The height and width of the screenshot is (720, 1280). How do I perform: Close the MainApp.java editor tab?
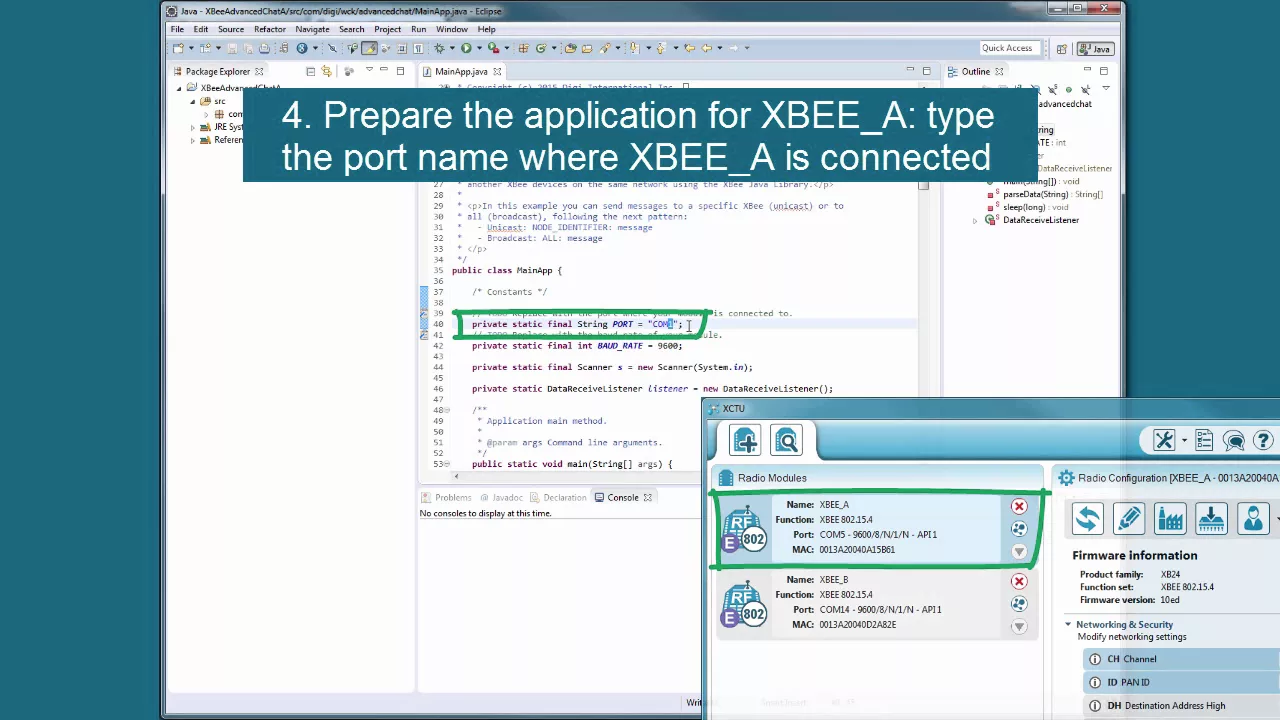497,71
